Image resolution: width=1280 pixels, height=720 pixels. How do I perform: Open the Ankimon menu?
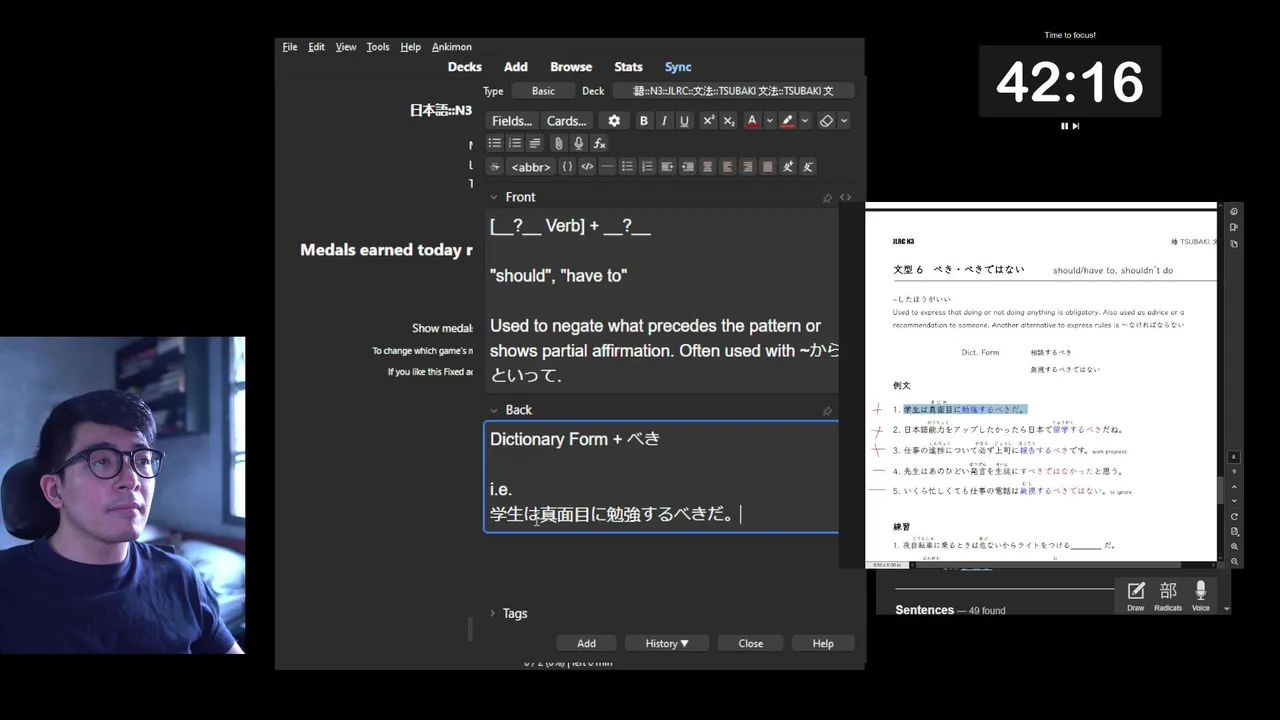point(452,47)
